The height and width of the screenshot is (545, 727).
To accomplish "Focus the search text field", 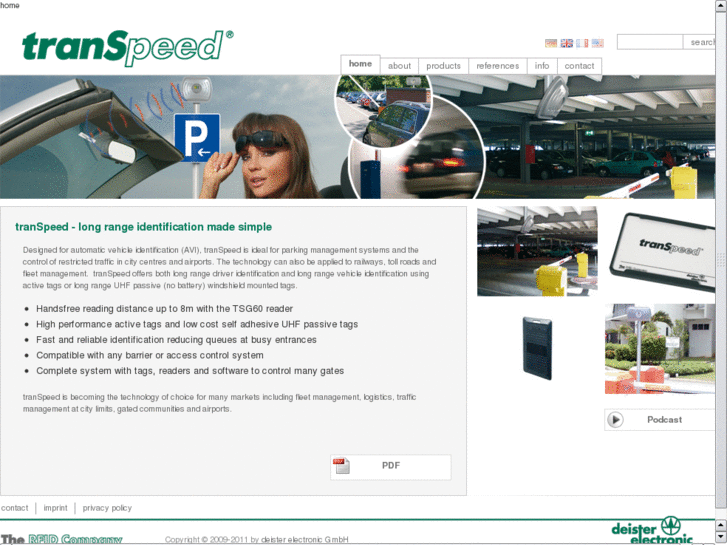I will [x=650, y=42].
